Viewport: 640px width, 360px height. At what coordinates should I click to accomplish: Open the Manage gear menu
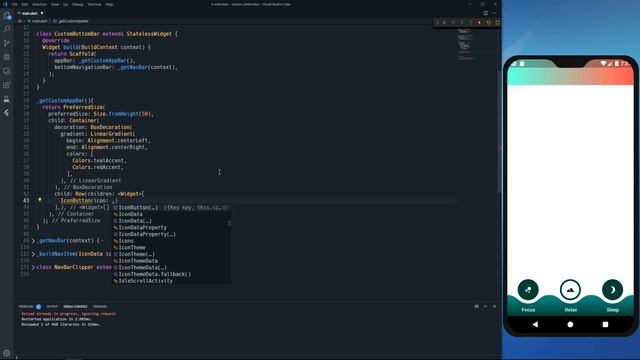(7, 353)
